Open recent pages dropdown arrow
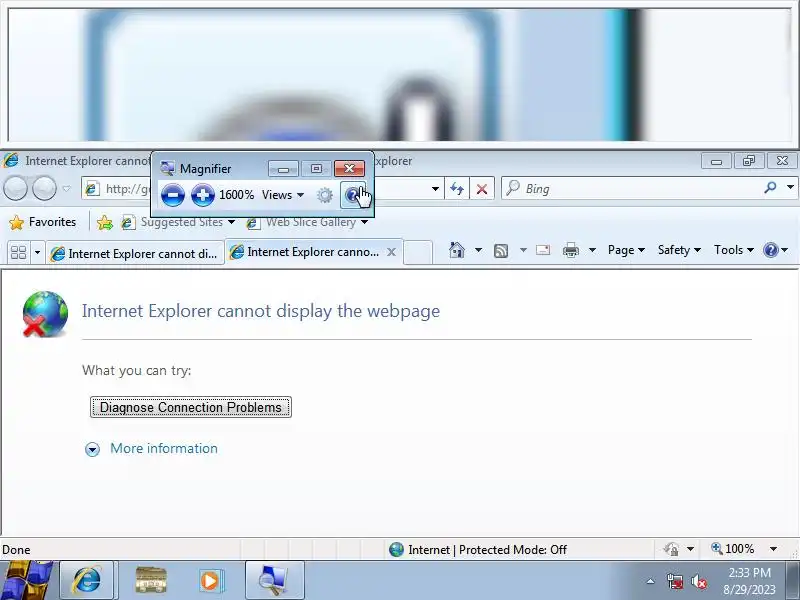Screen dimensions: 800x600 [x=66, y=189]
